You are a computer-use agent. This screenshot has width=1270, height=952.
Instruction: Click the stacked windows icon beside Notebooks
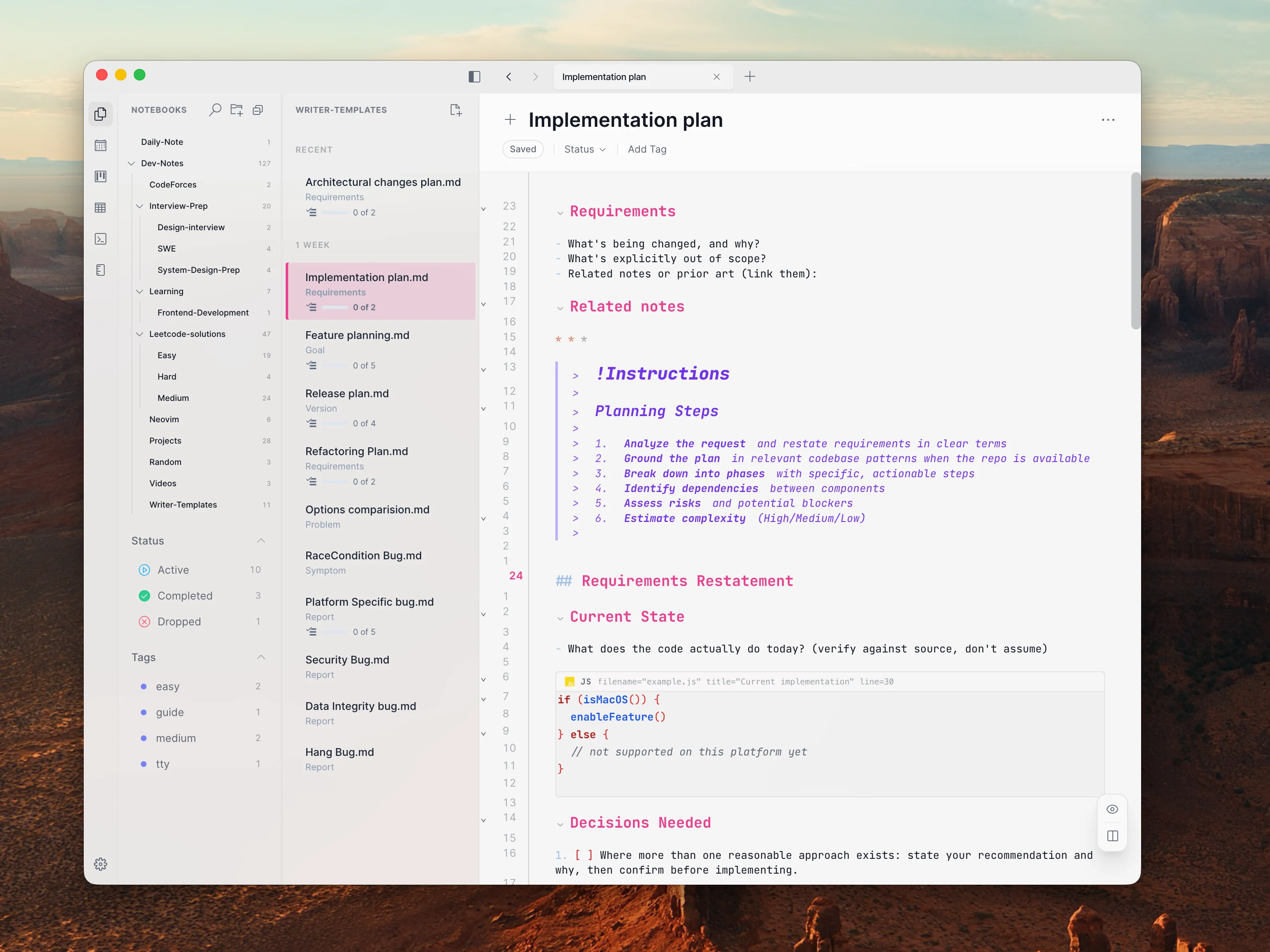click(x=258, y=110)
